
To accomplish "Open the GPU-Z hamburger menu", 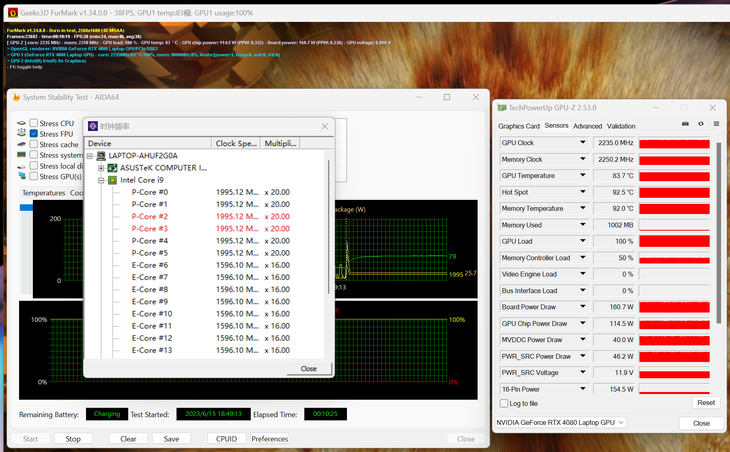I will [x=716, y=124].
